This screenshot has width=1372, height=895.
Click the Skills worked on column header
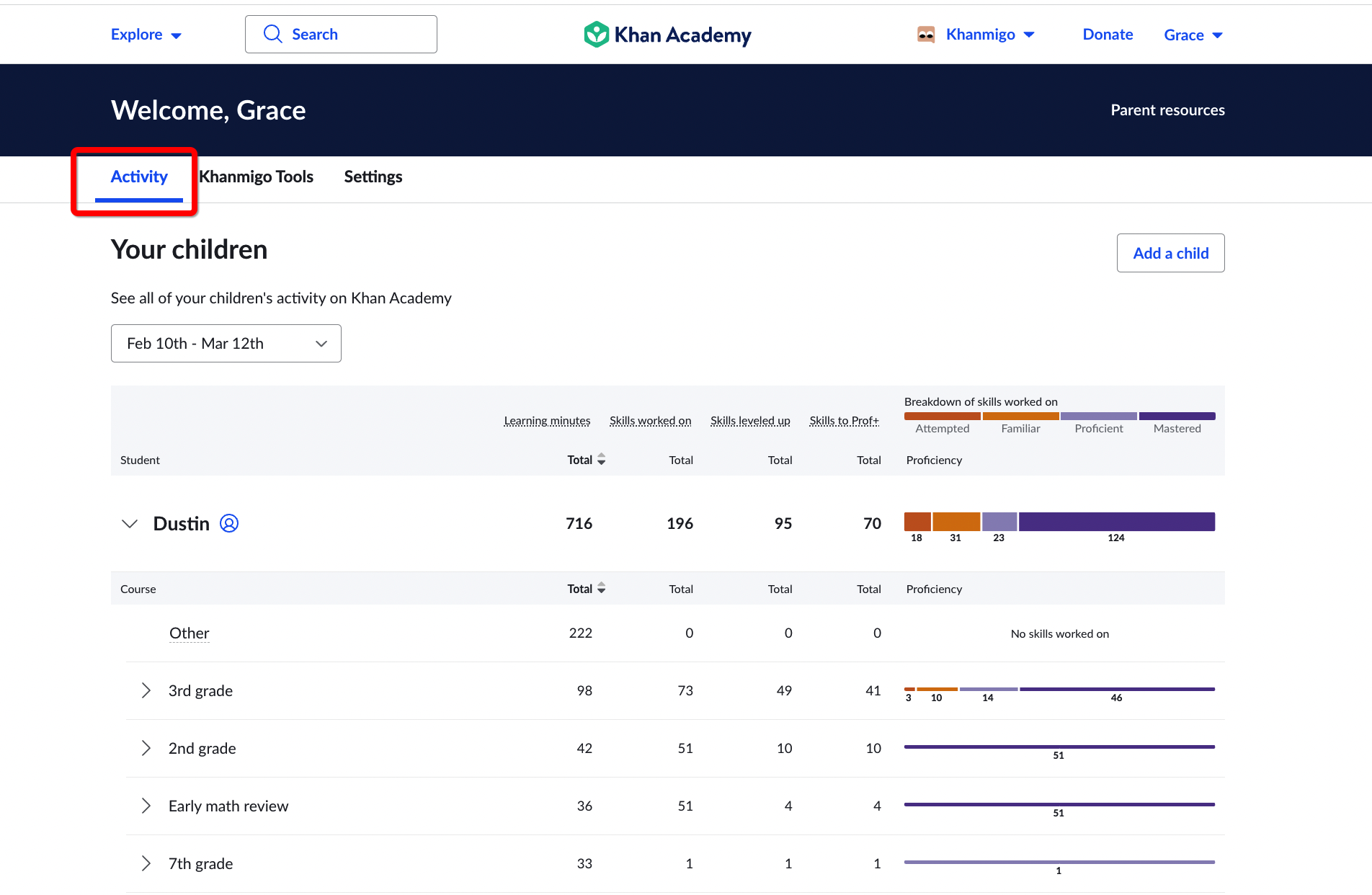(650, 421)
